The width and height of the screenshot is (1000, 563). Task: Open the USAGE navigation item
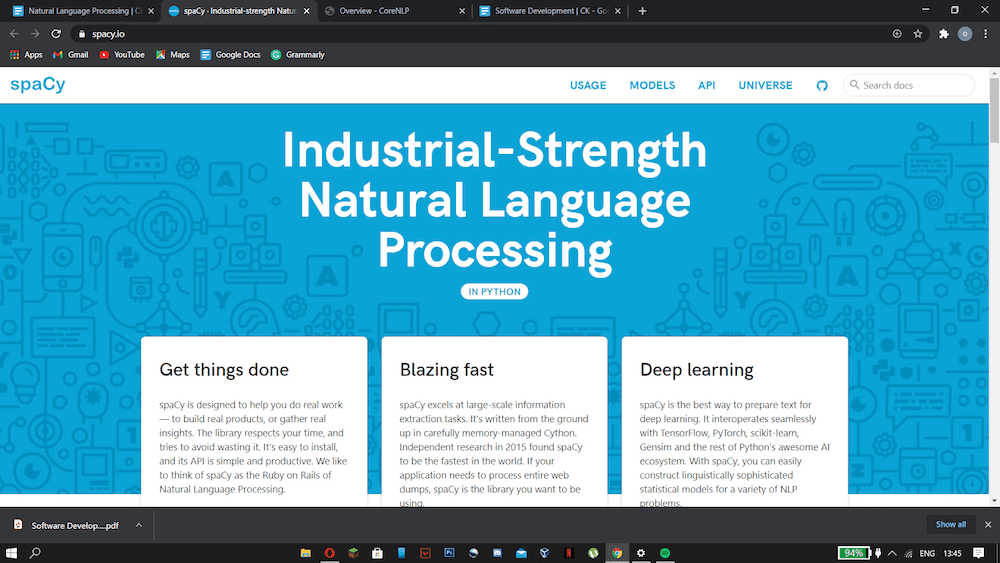click(x=588, y=85)
